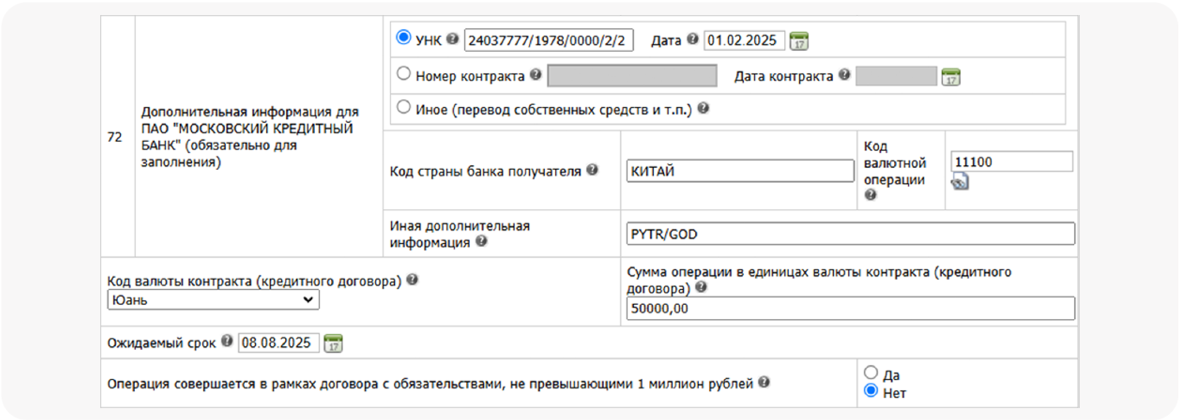Click the КИТАЙ country input field
Viewport: 1179px width, 420px height.
click(738, 171)
